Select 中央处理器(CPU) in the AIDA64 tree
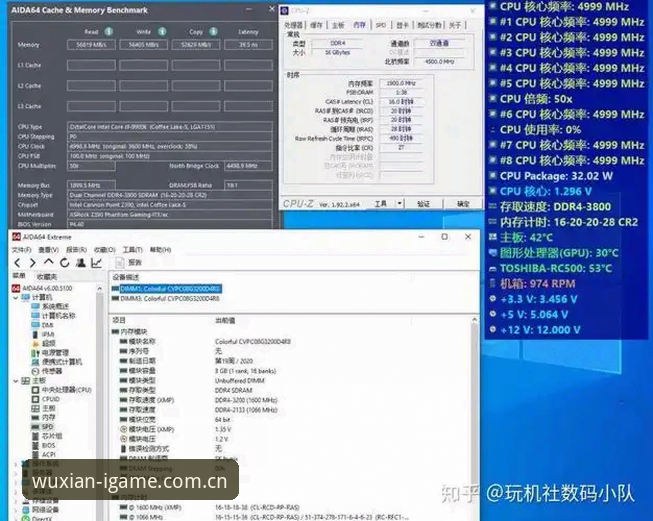Viewport: 653px width, 521px height. click(62, 390)
